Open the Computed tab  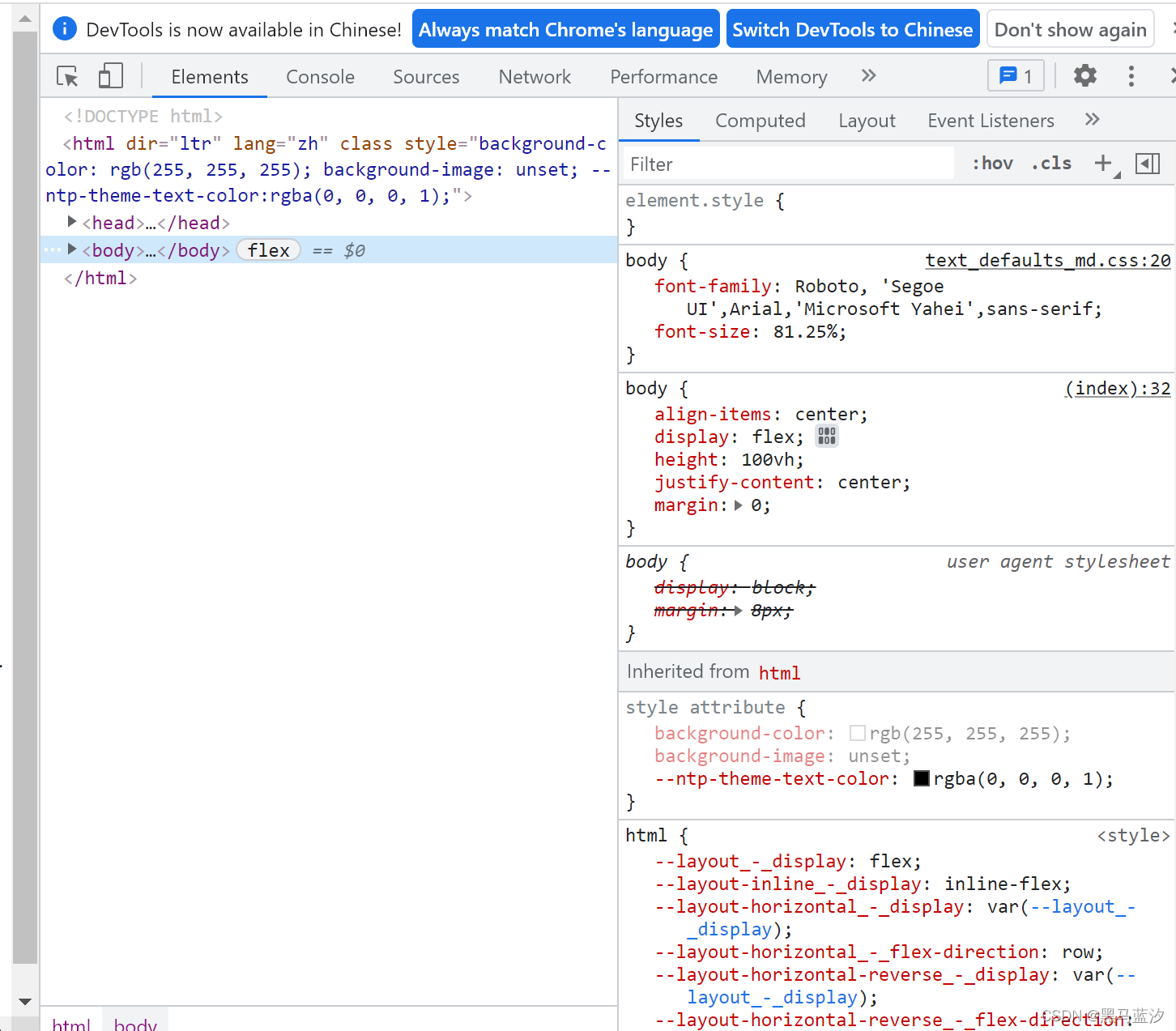point(760,121)
